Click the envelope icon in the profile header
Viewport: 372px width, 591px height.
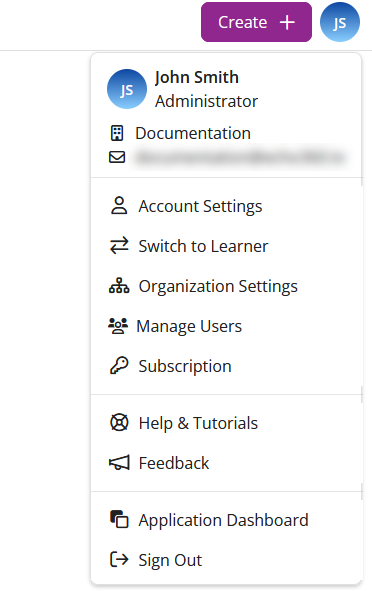[x=117, y=157]
